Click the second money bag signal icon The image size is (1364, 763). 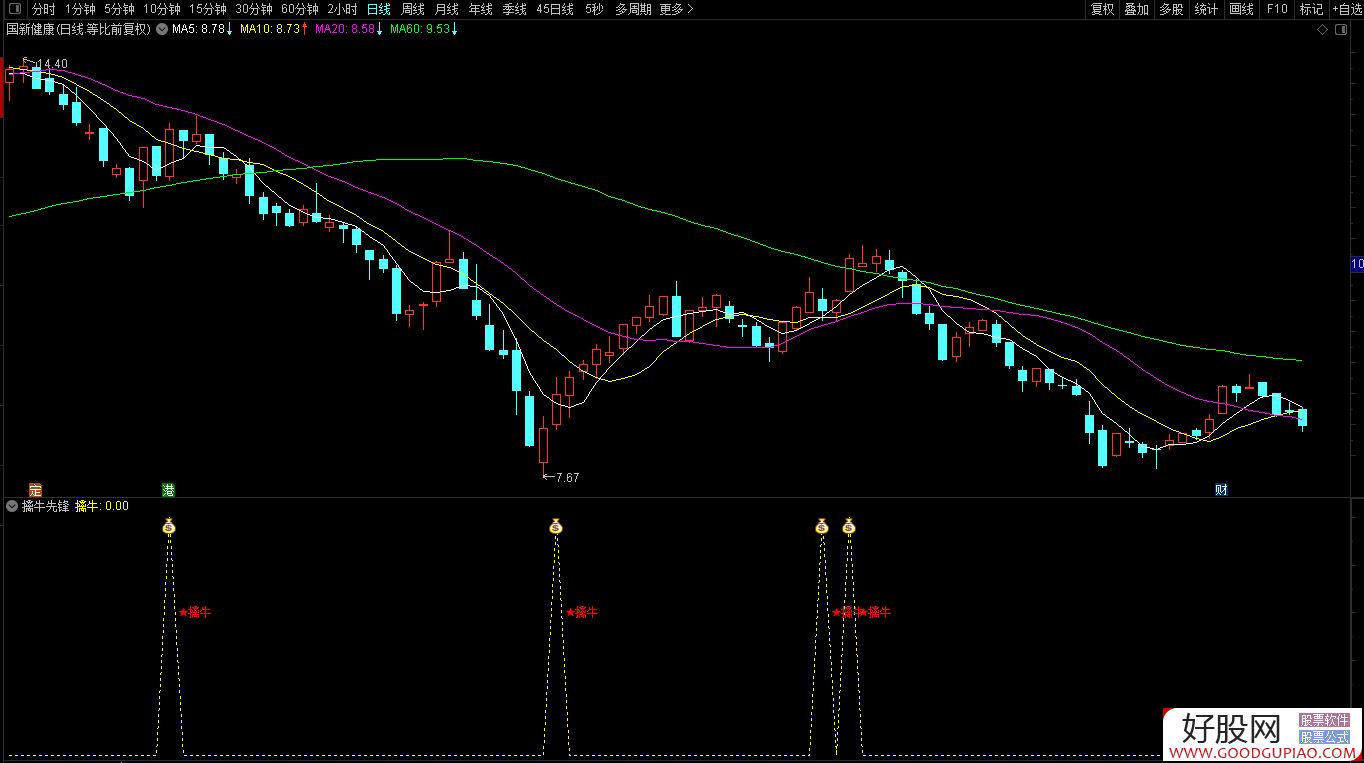click(x=556, y=526)
